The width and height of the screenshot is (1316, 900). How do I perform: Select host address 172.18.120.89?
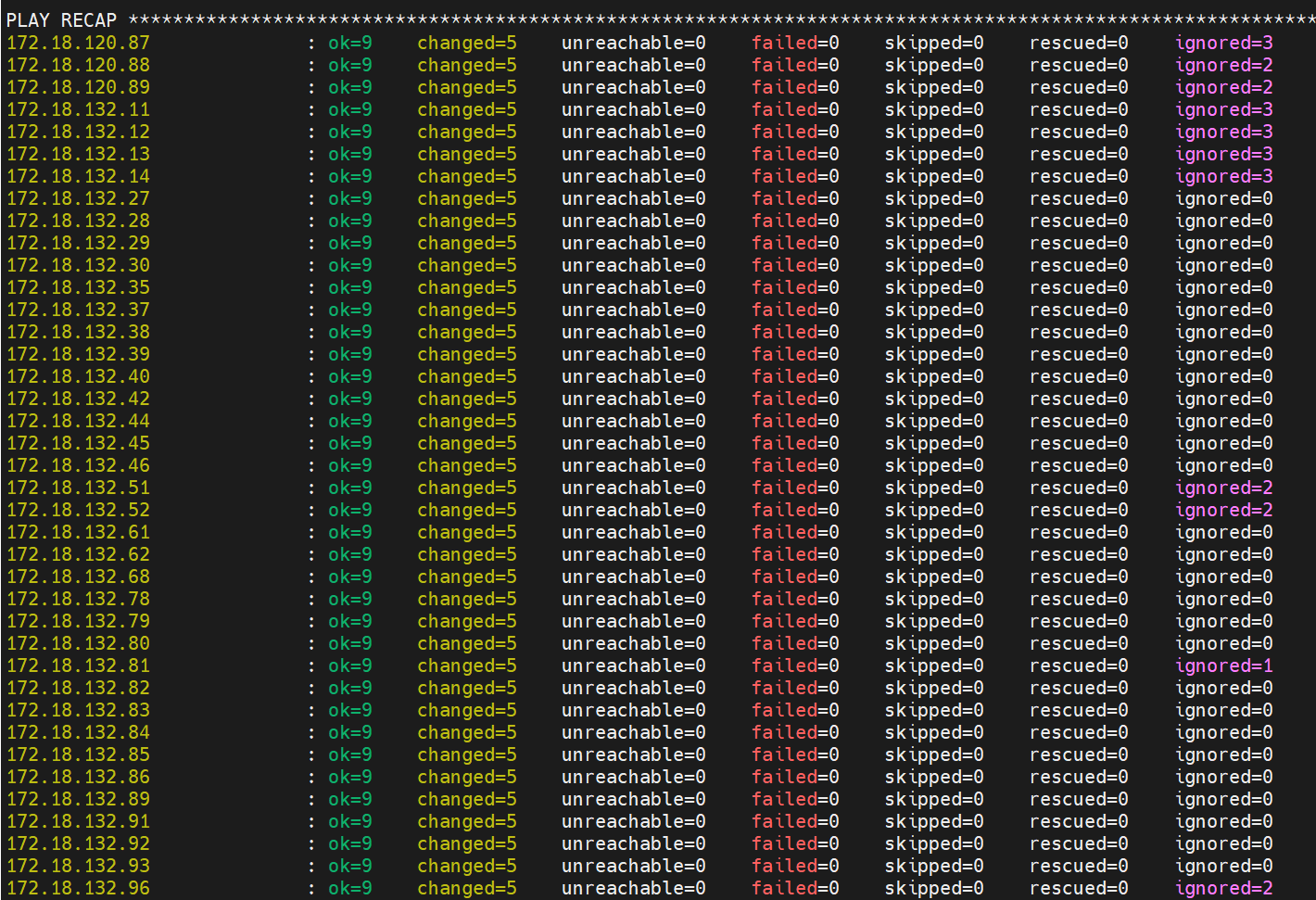[x=78, y=87]
